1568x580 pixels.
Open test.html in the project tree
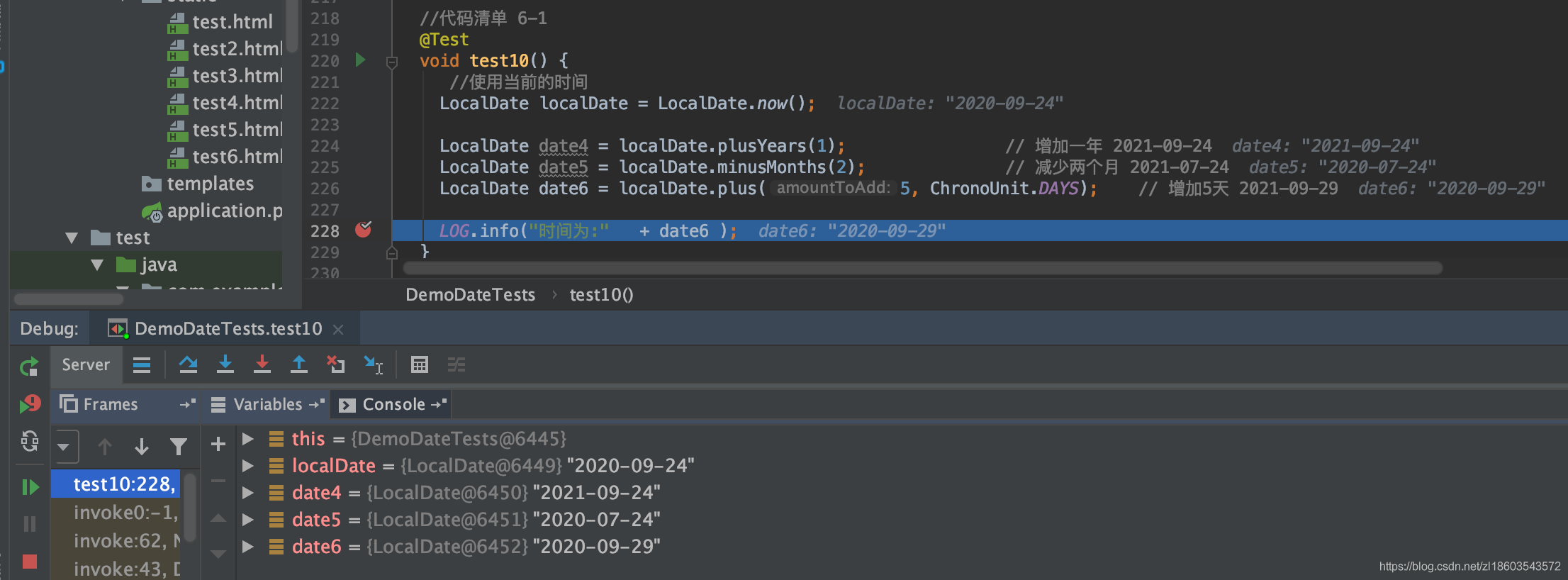coord(233,22)
